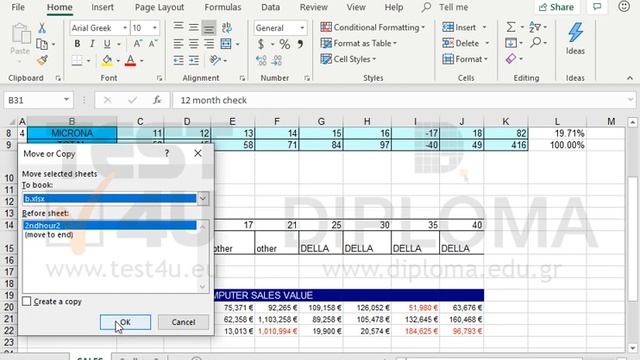
Task: Click the Copy icon in Clipboard
Action: coord(42,44)
